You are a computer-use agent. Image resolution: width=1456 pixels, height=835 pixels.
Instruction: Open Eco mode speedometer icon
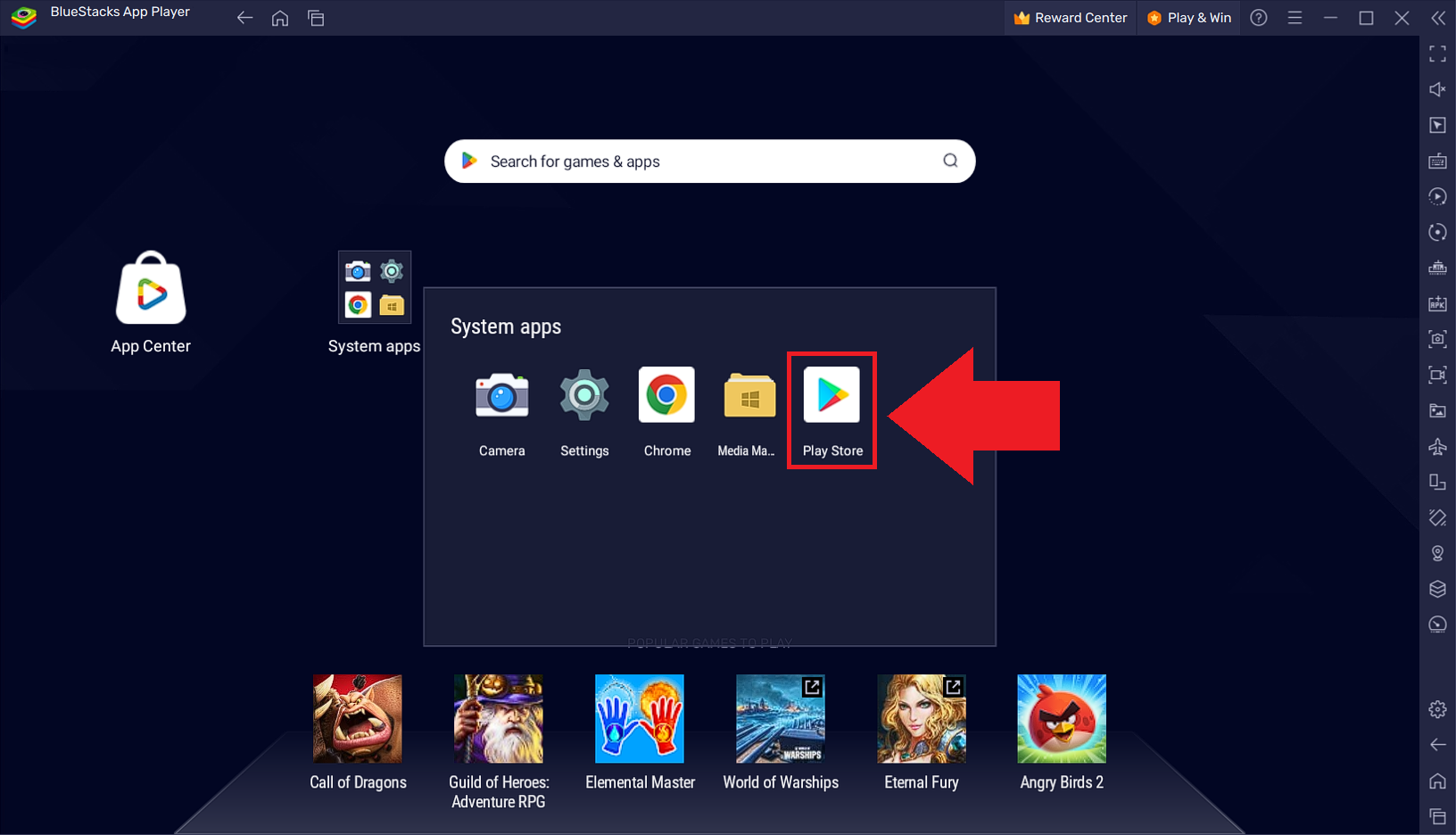(1437, 624)
